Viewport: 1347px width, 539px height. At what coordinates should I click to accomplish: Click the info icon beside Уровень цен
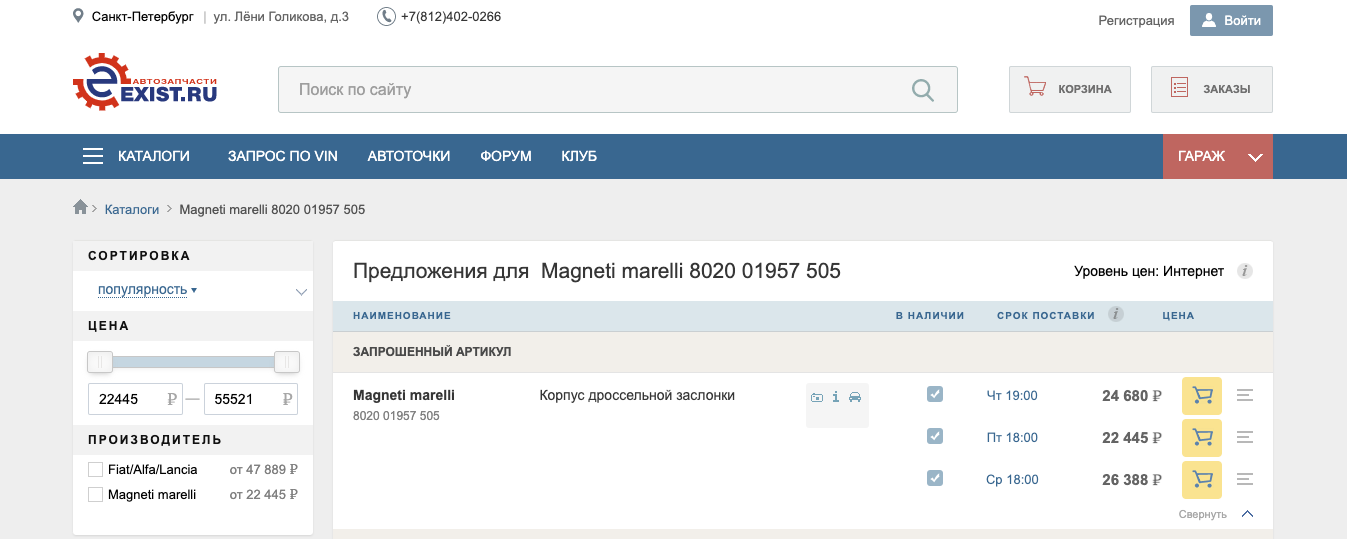1245,271
